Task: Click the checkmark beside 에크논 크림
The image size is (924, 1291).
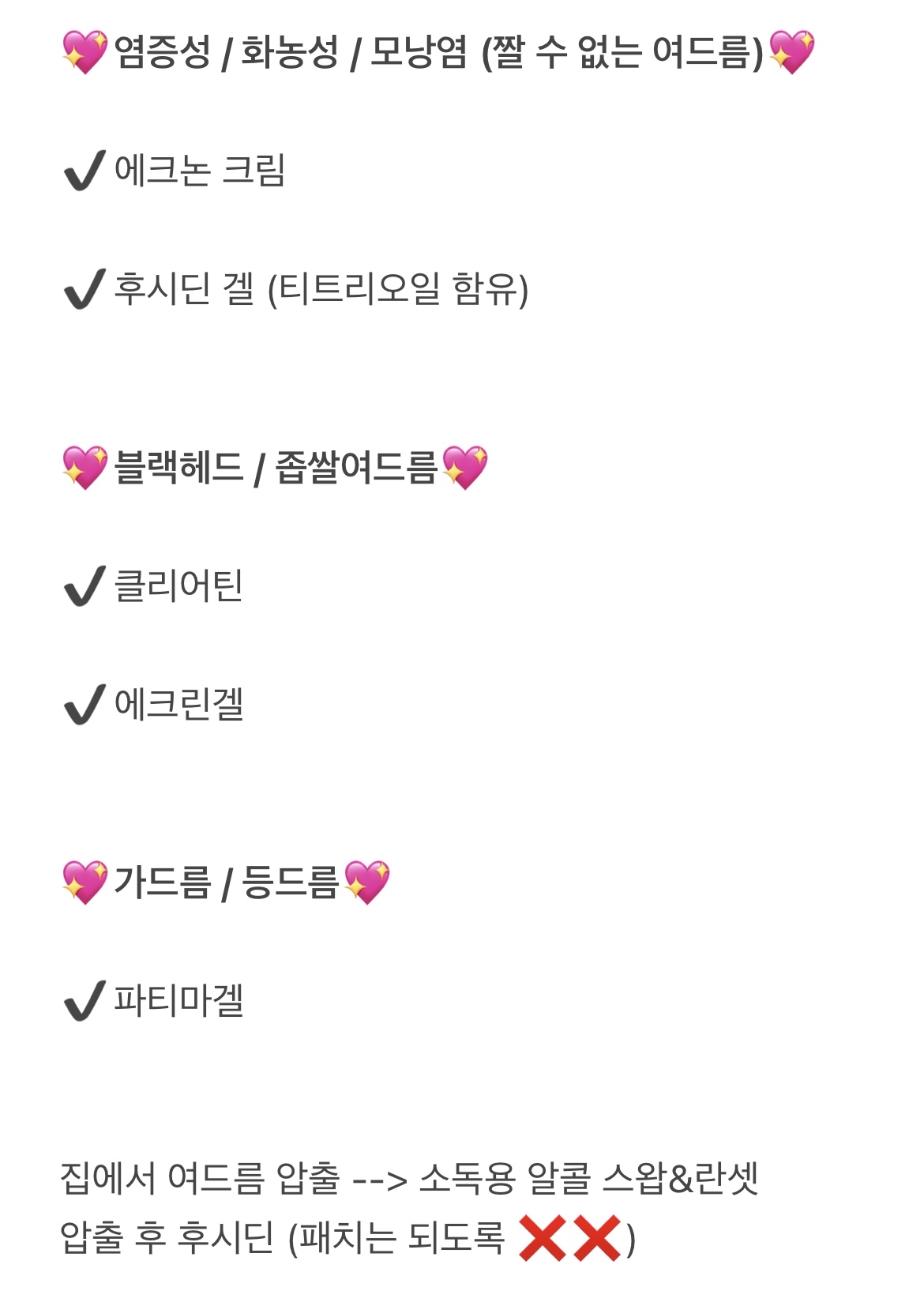Action: tap(85, 171)
